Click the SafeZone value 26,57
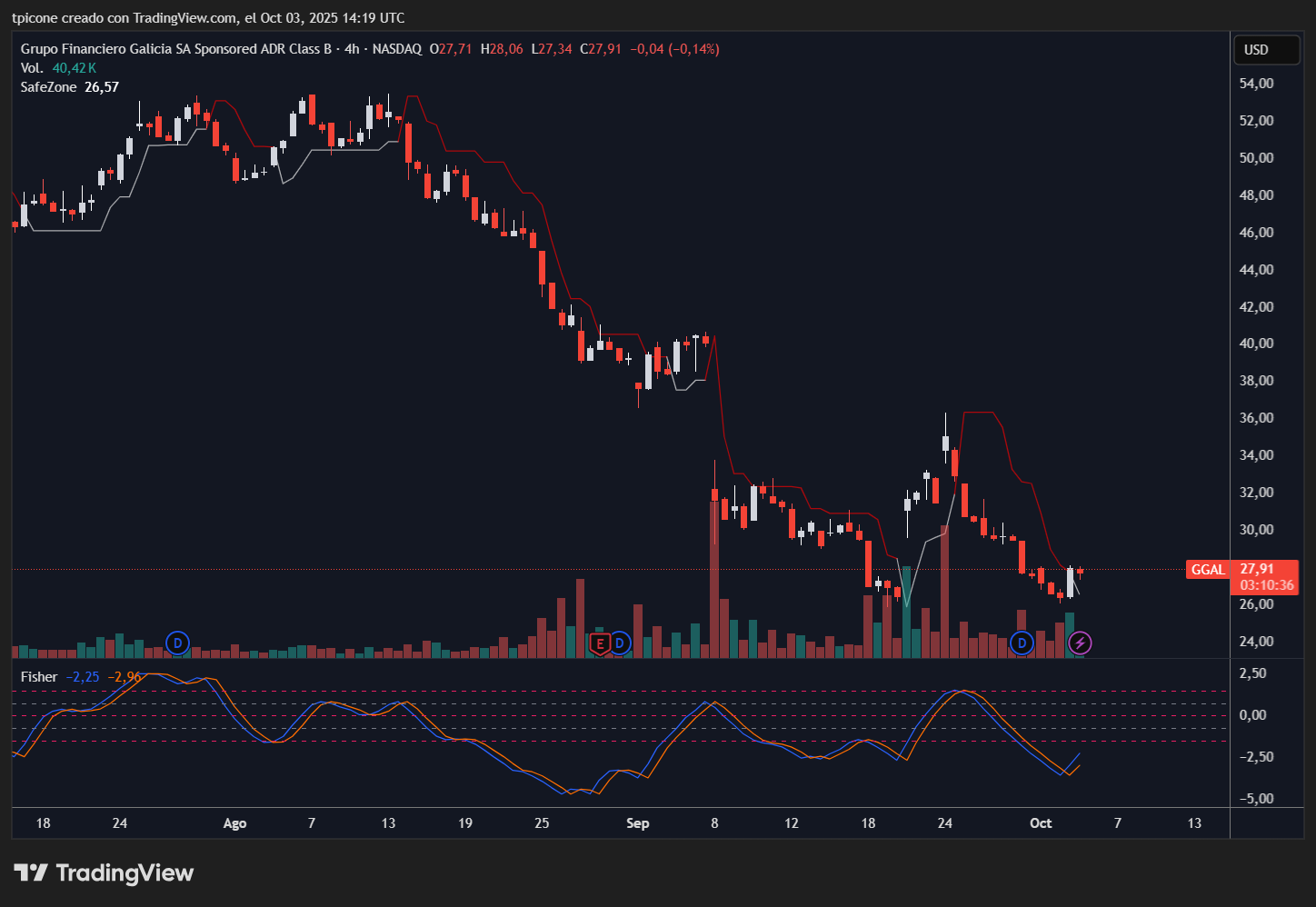Image resolution: width=1316 pixels, height=907 pixels. point(102,87)
